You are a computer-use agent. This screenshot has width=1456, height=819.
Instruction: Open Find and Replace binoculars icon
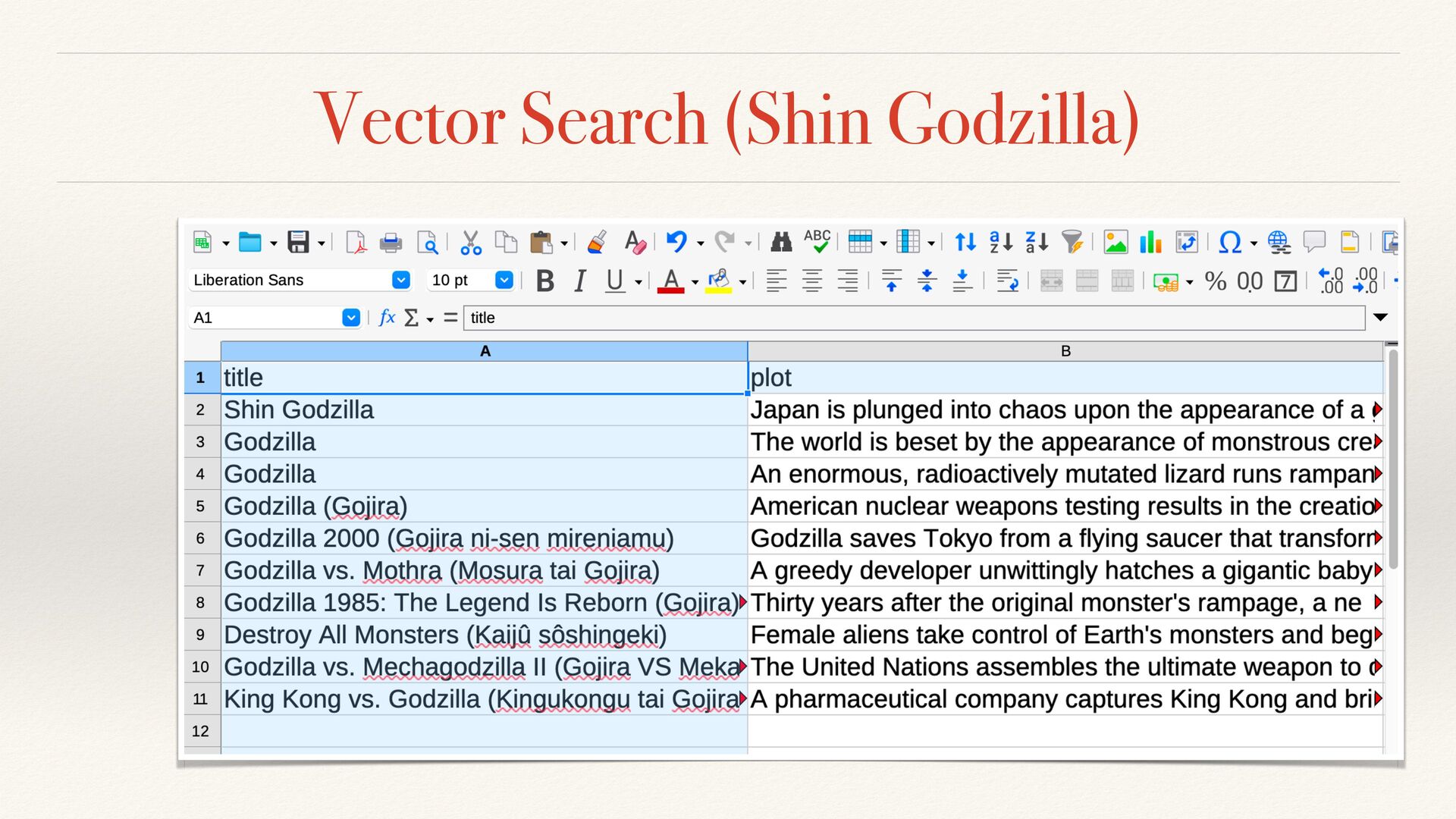point(780,242)
